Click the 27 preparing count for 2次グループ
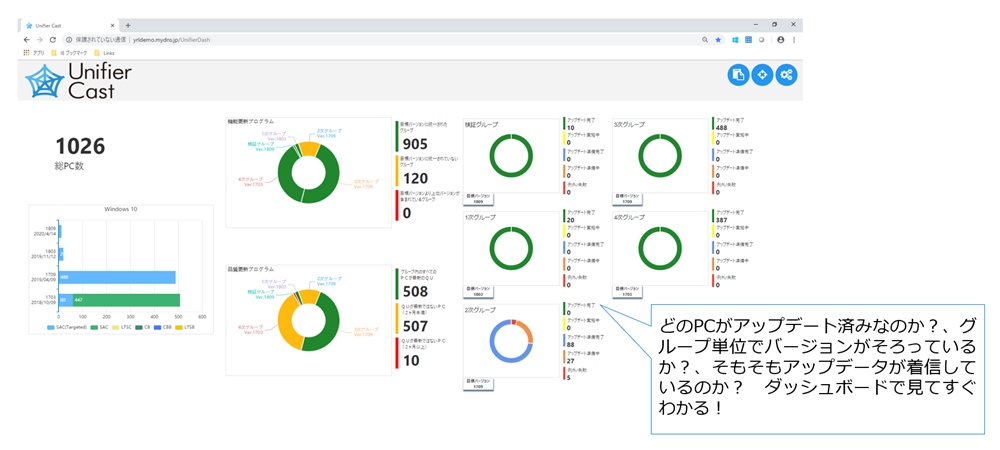The image size is (1000, 450). 571,361
